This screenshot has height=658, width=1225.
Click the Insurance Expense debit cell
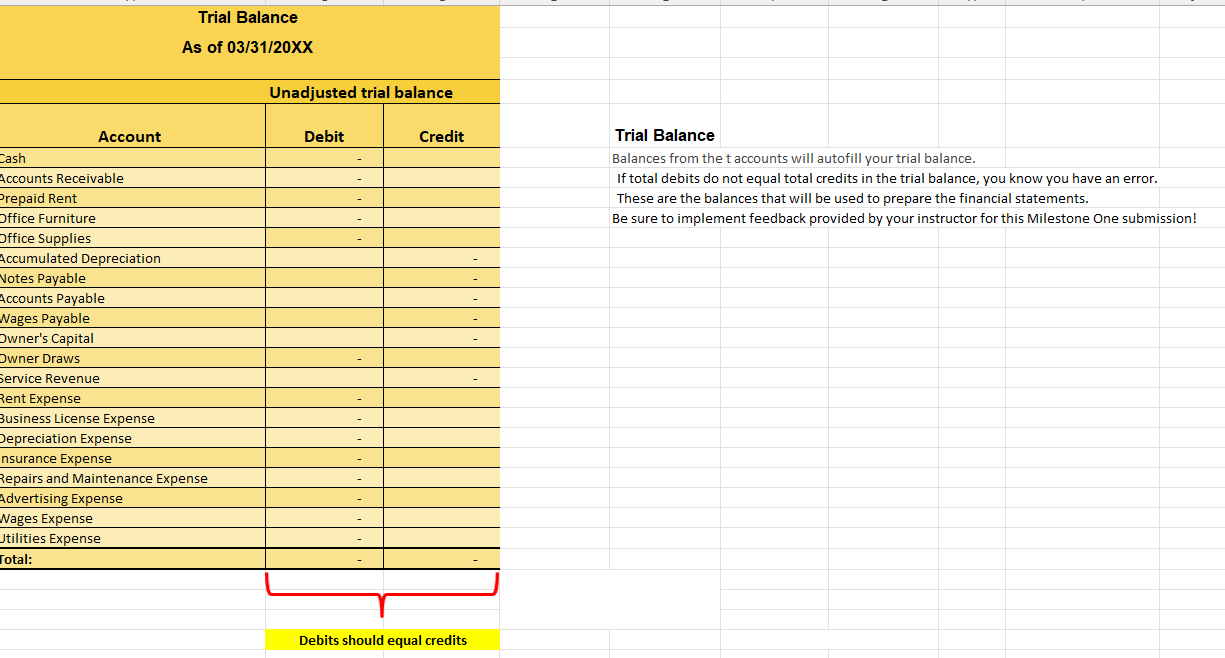[x=324, y=458]
